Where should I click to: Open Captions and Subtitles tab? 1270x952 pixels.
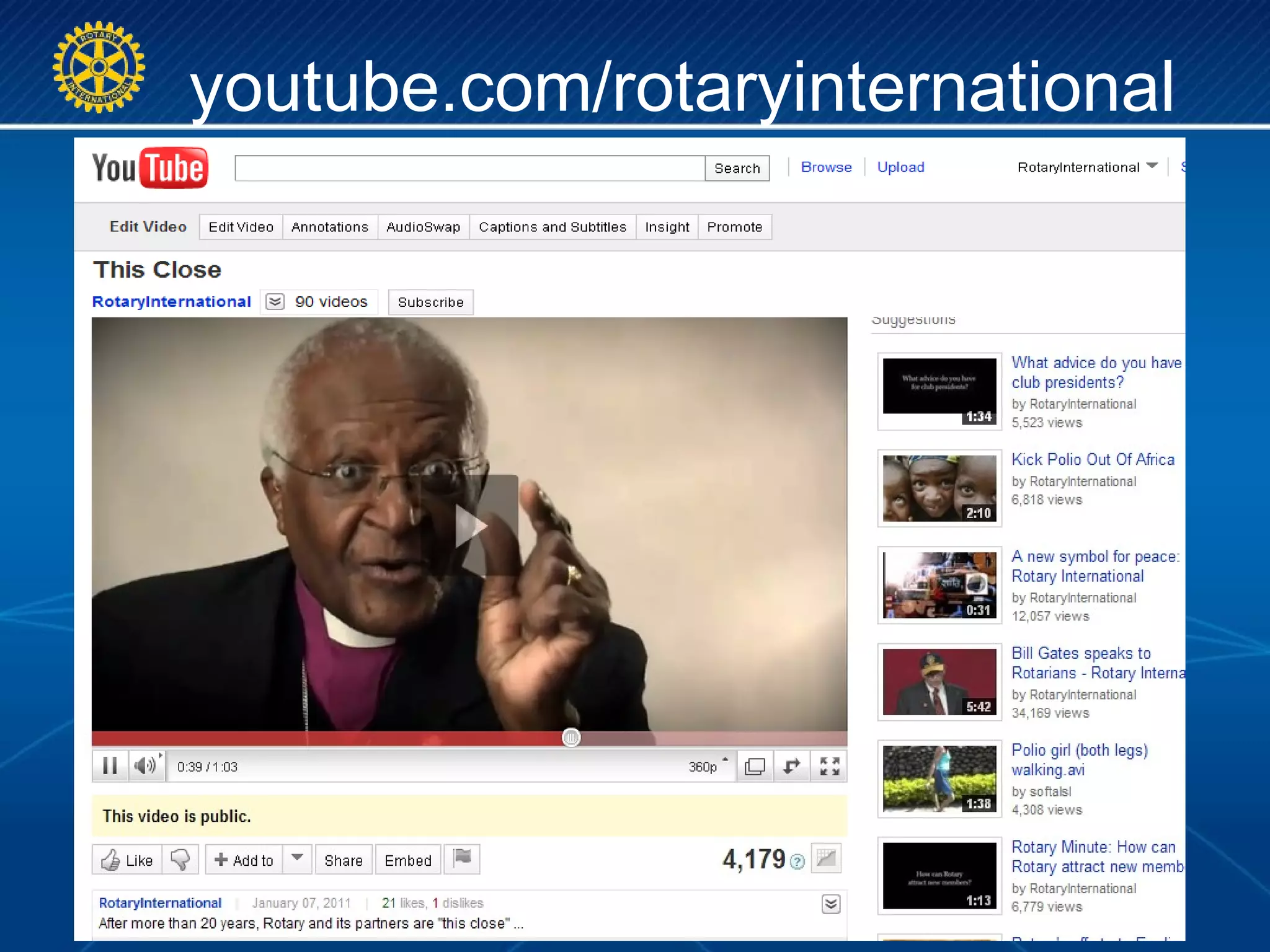pos(553,227)
